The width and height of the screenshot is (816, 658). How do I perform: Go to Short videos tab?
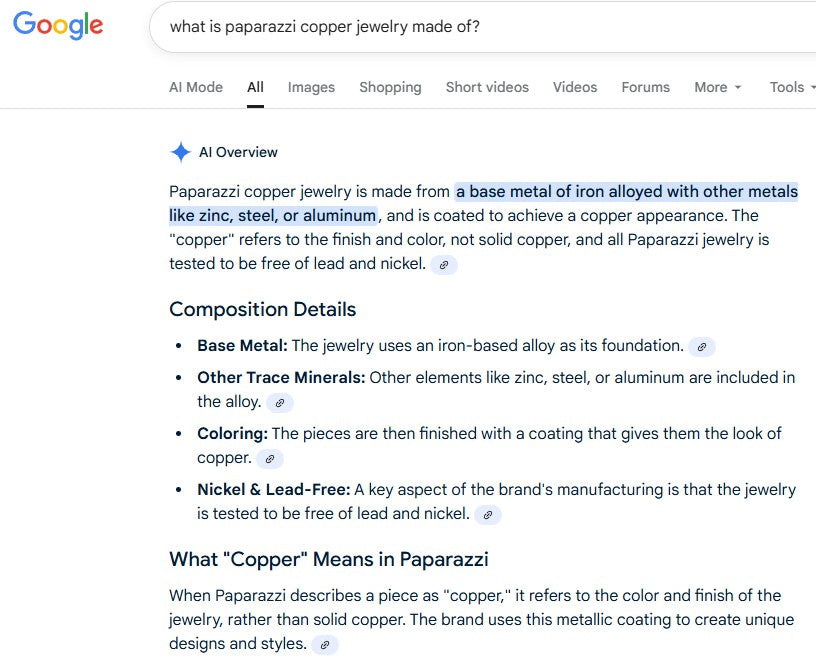click(487, 87)
